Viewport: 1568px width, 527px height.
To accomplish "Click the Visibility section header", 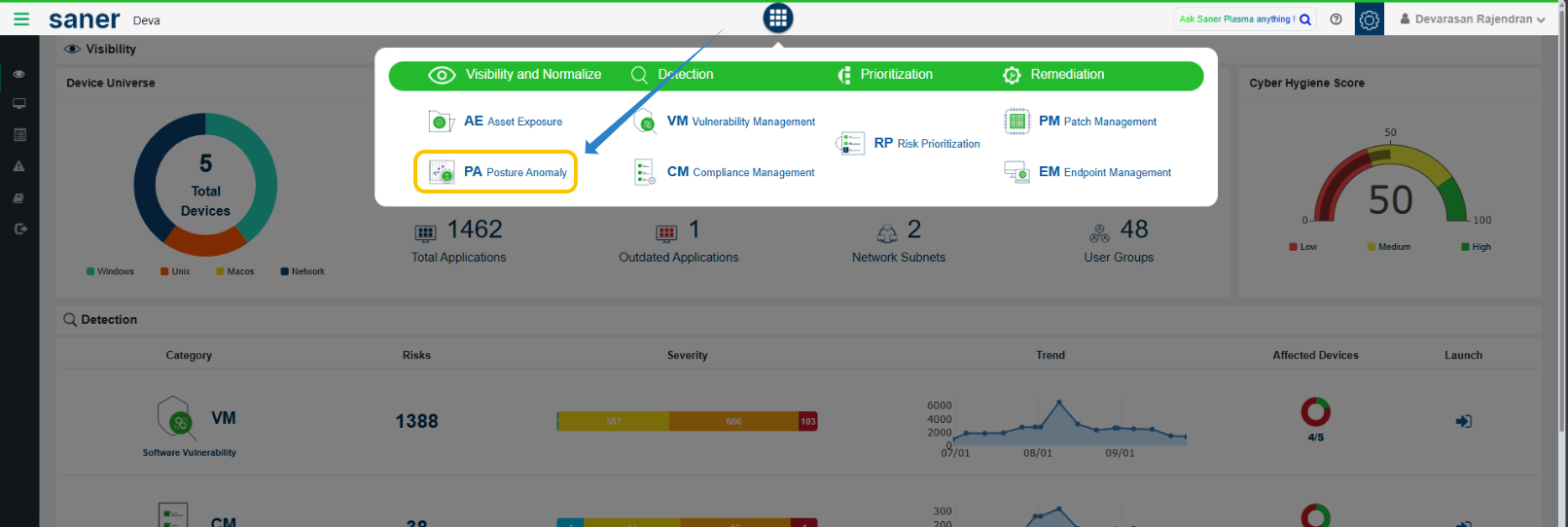I will point(100,50).
